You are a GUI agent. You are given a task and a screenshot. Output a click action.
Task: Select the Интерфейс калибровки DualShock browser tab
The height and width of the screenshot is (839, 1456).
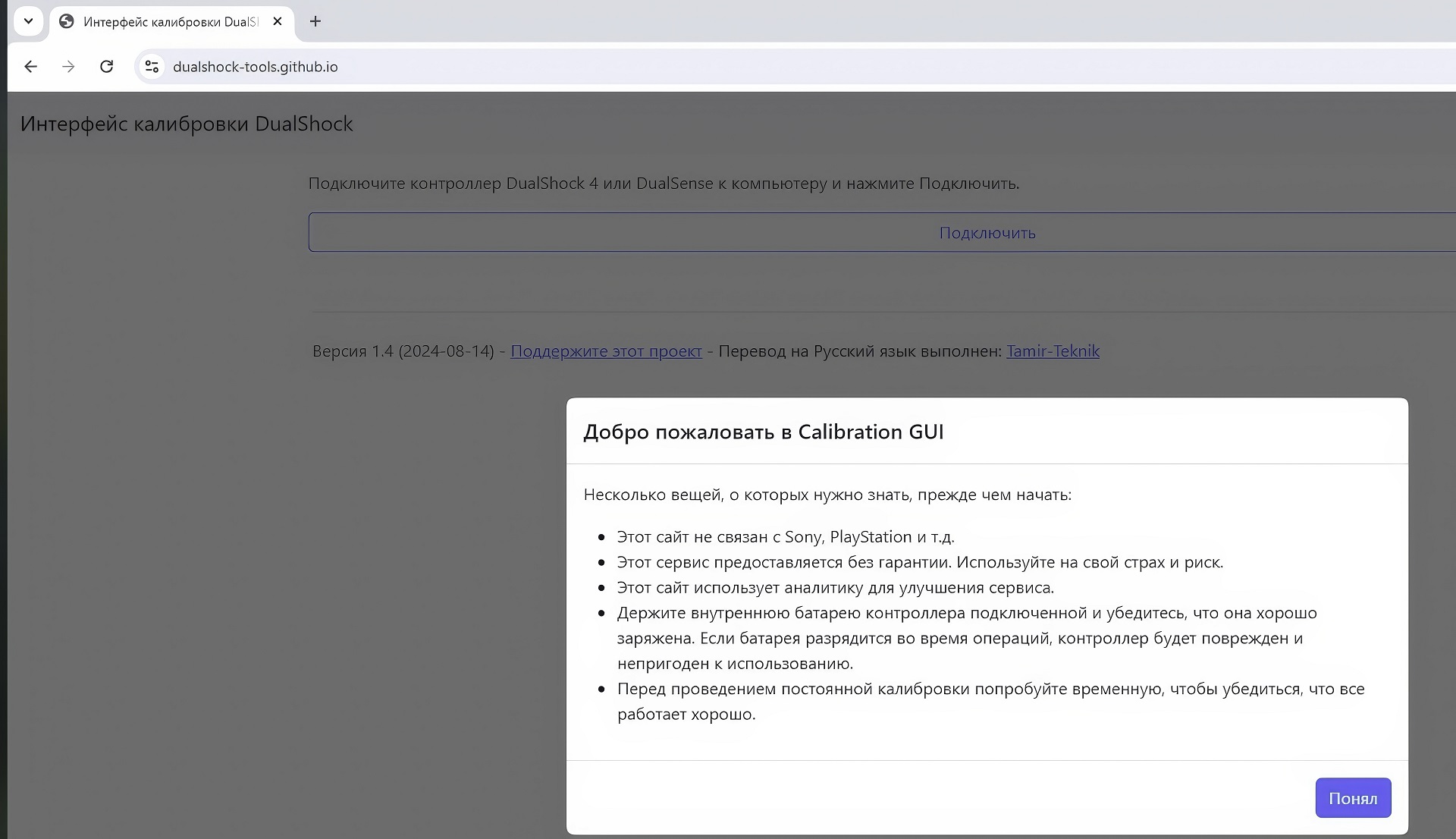pyautogui.click(x=171, y=22)
